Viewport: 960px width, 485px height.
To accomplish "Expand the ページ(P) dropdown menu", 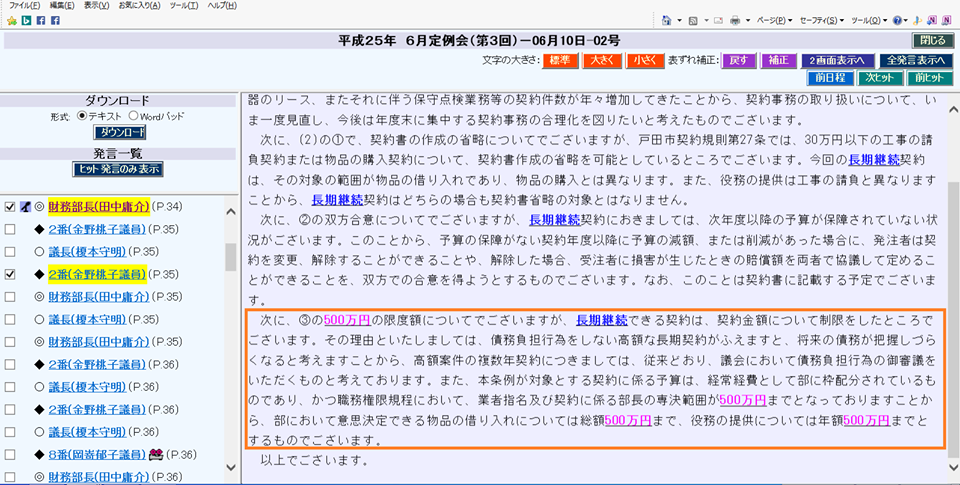I will pos(773,20).
